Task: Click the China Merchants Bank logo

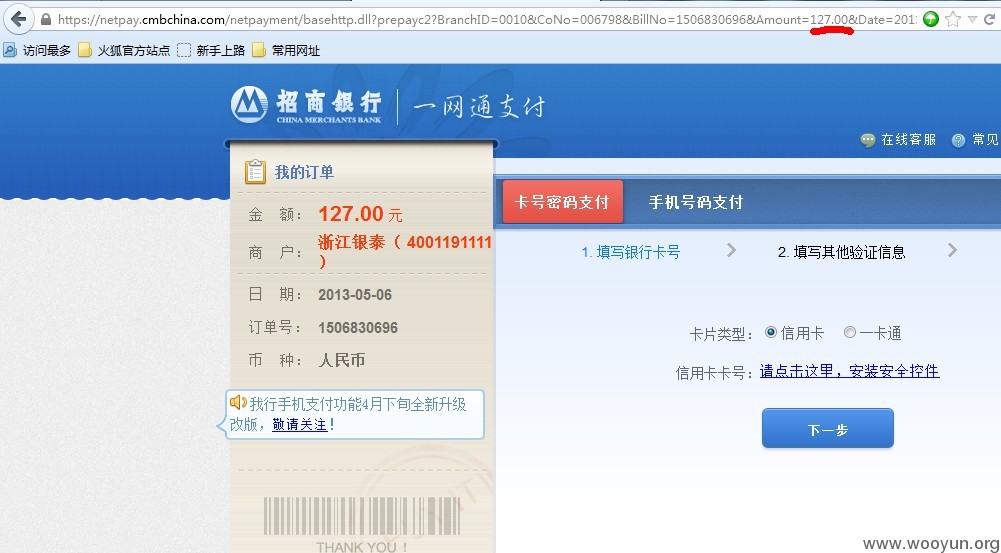Action: pyautogui.click(x=306, y=105)
